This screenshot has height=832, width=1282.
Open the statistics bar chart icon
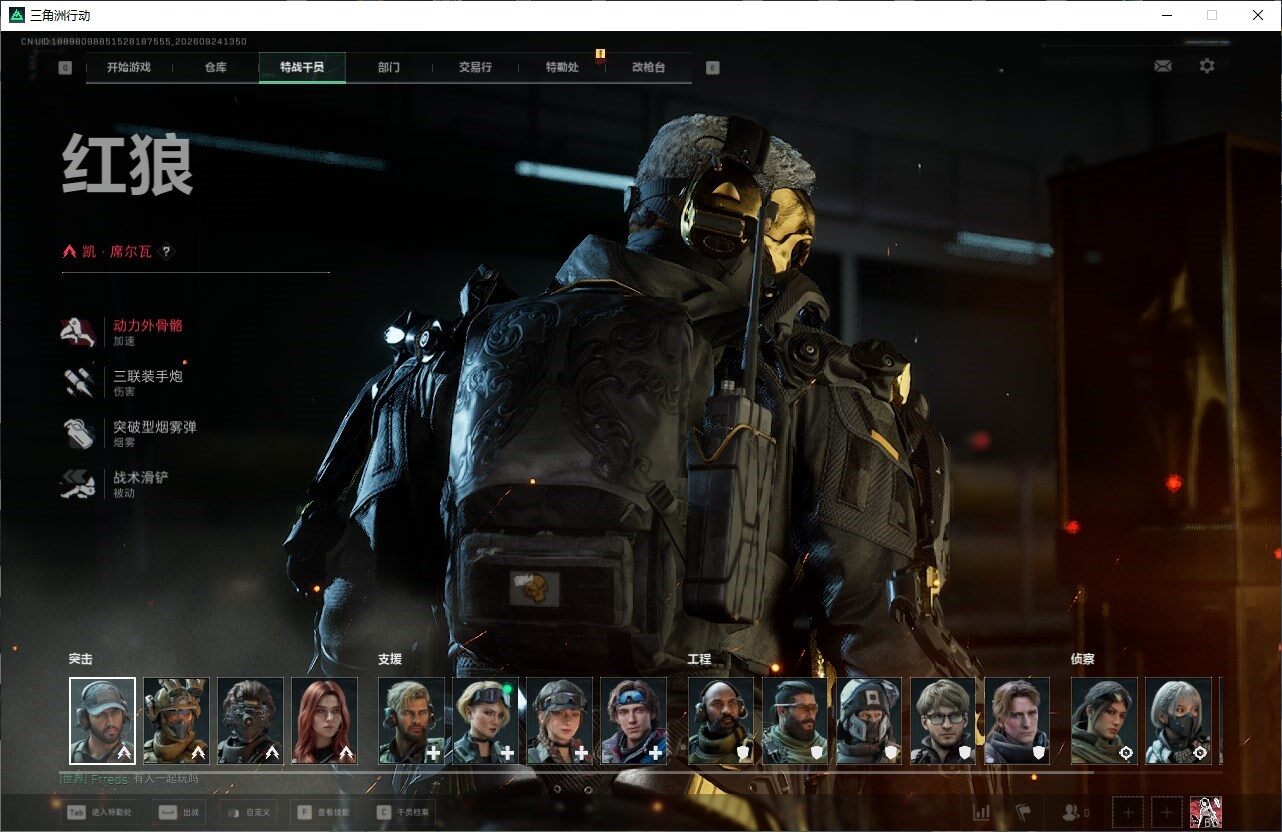[x=982, y=813]
